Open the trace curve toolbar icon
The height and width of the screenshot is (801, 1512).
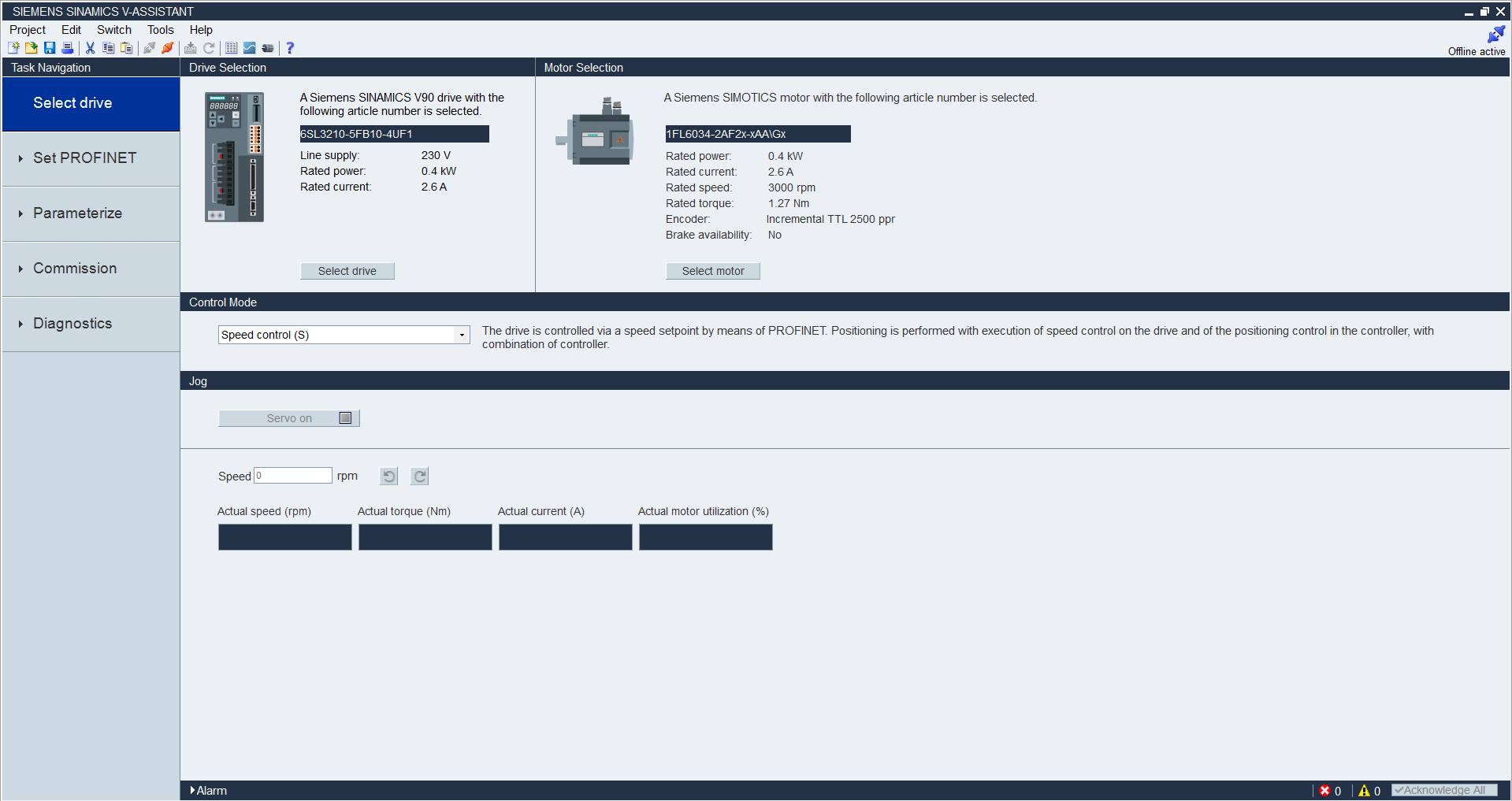250,48
